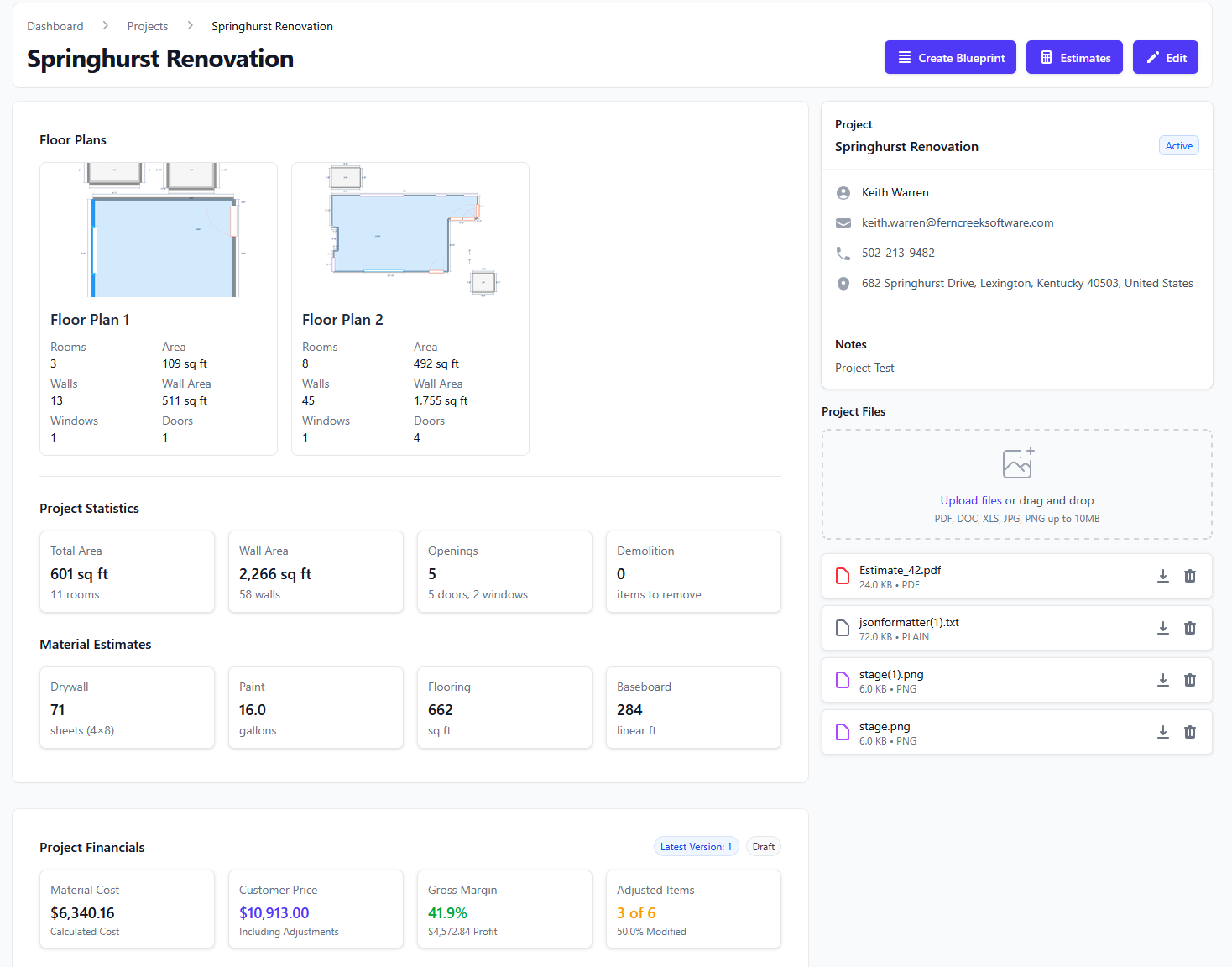This screenshot has height=967, width=1232.
Task: Open the Create Blueprint button
Action: (950, 57)
